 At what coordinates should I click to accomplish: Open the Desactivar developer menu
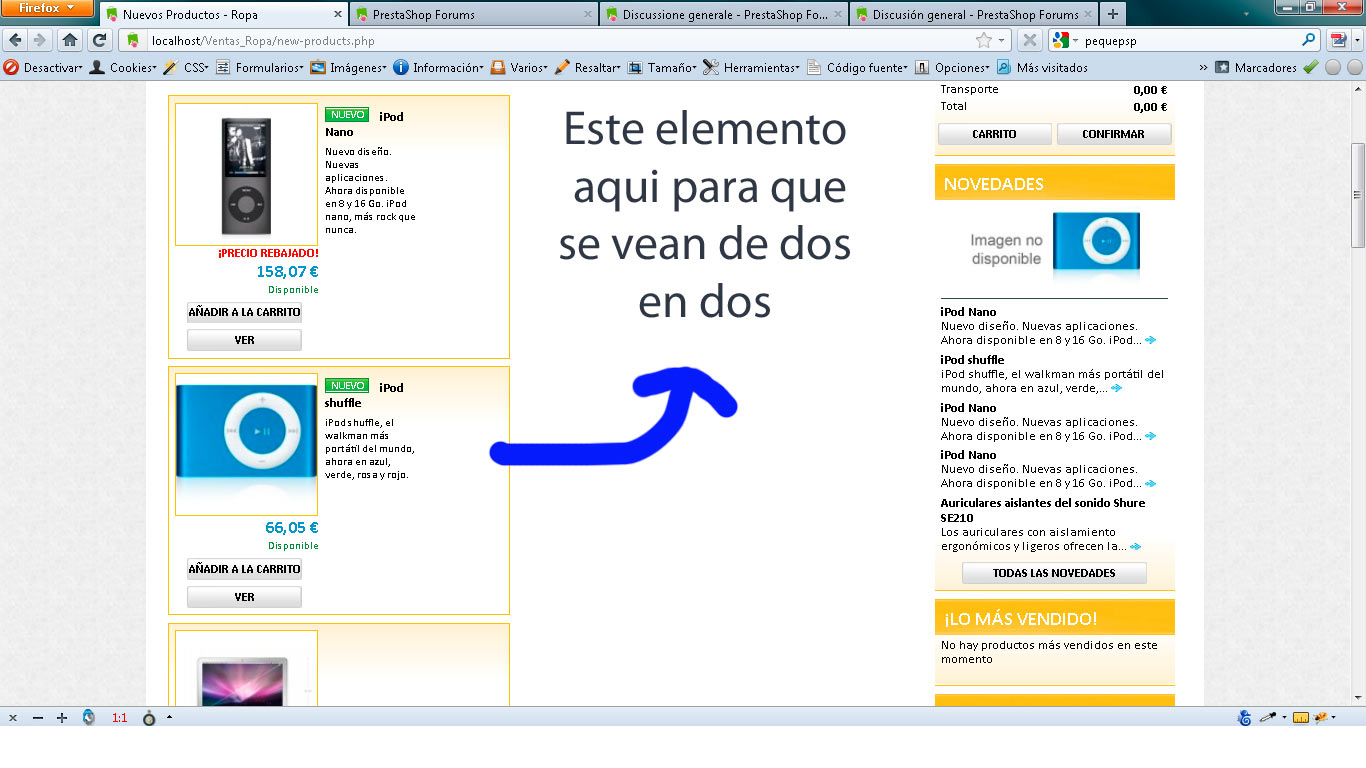pos(43,68)
